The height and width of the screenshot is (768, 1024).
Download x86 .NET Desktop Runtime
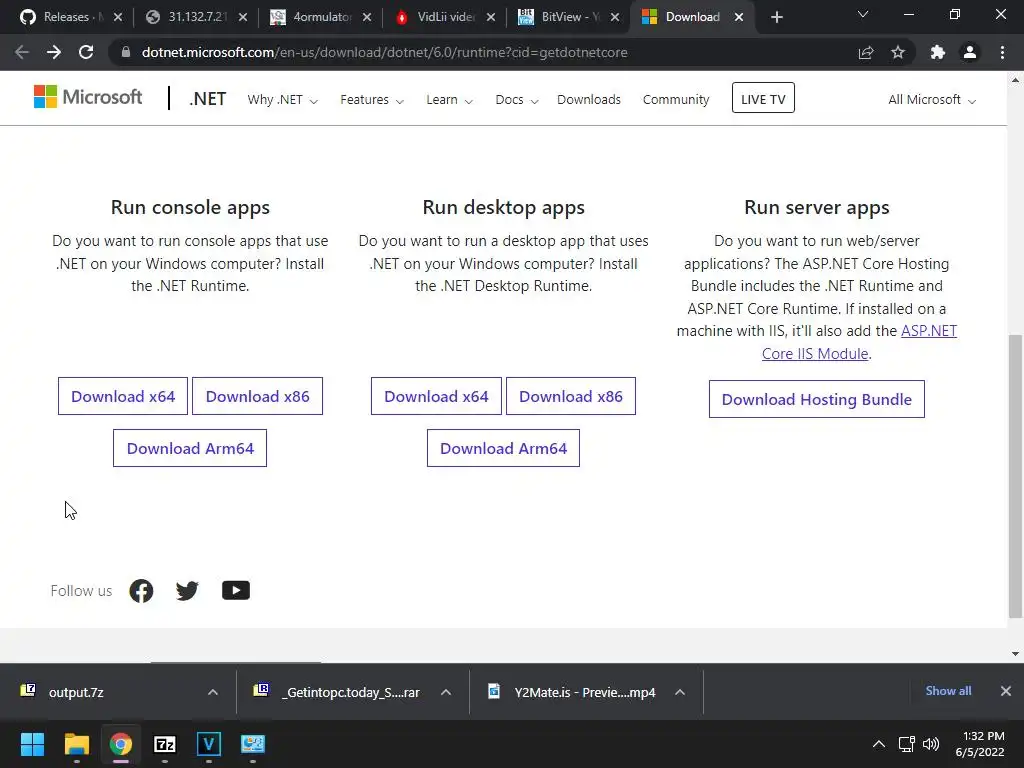pos(571,396)
